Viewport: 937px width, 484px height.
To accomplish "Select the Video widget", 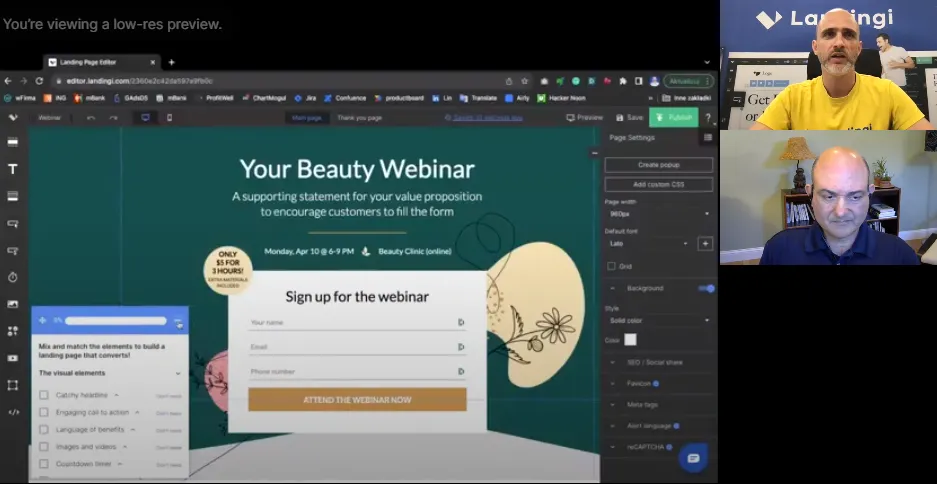I will (x=13, y=358).
